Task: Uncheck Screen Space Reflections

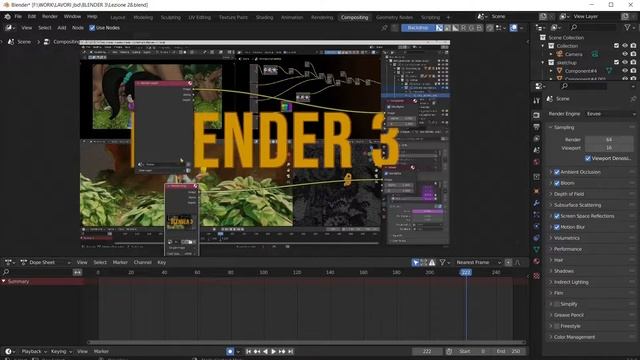Action: coord(557,216)
